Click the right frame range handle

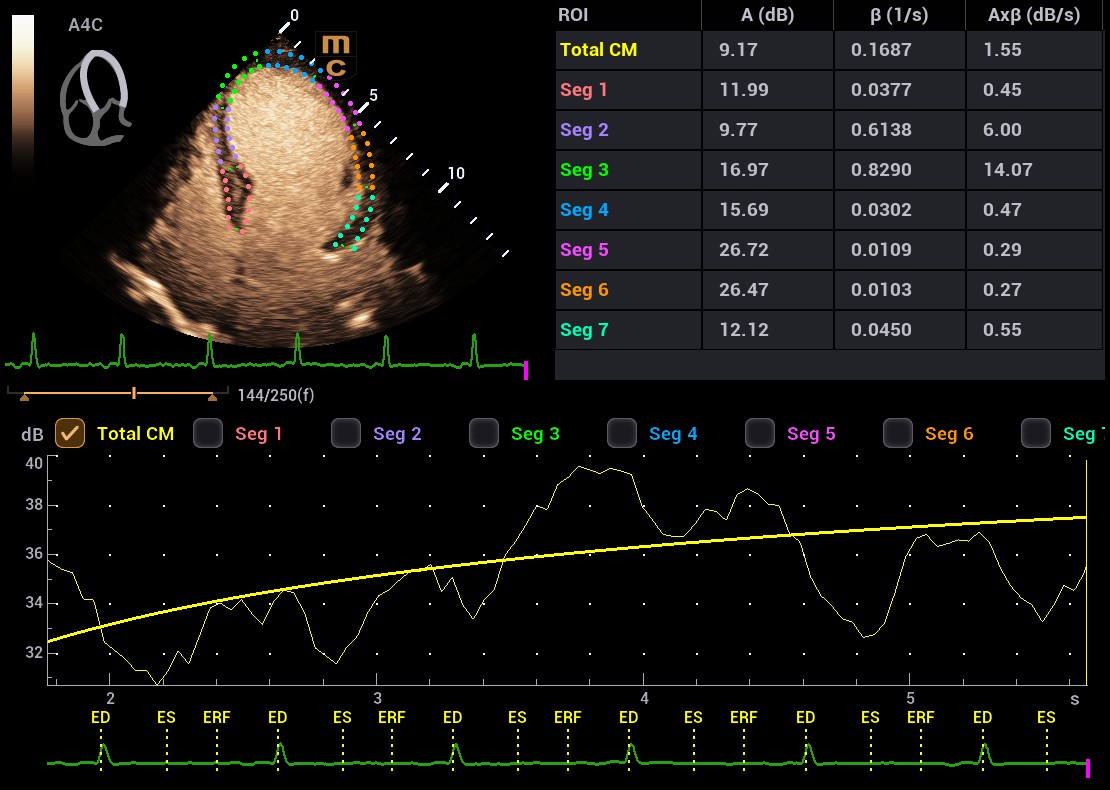click(212, 397)
